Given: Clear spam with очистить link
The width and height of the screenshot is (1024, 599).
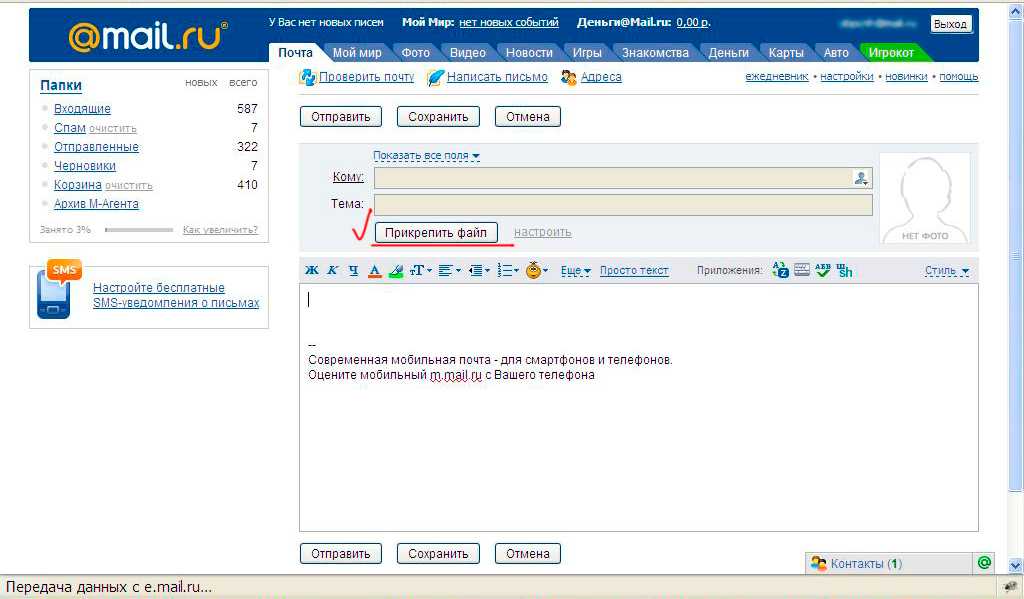Looking at the screenshot, I should coord(113,129).
